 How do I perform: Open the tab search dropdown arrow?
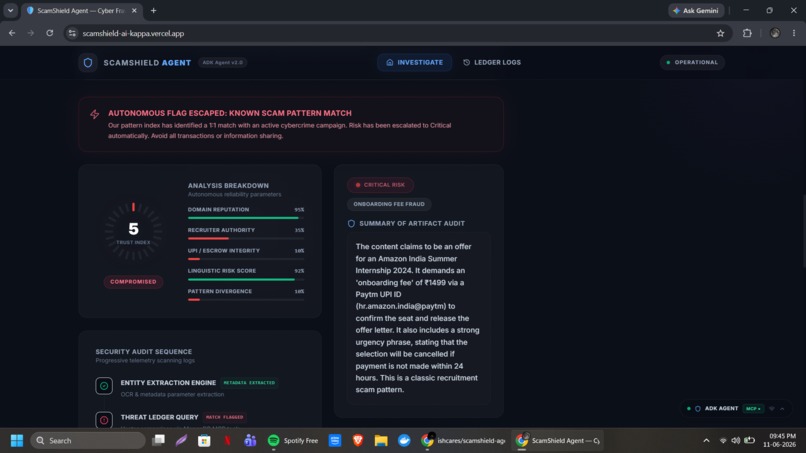[x=10, y=10]
